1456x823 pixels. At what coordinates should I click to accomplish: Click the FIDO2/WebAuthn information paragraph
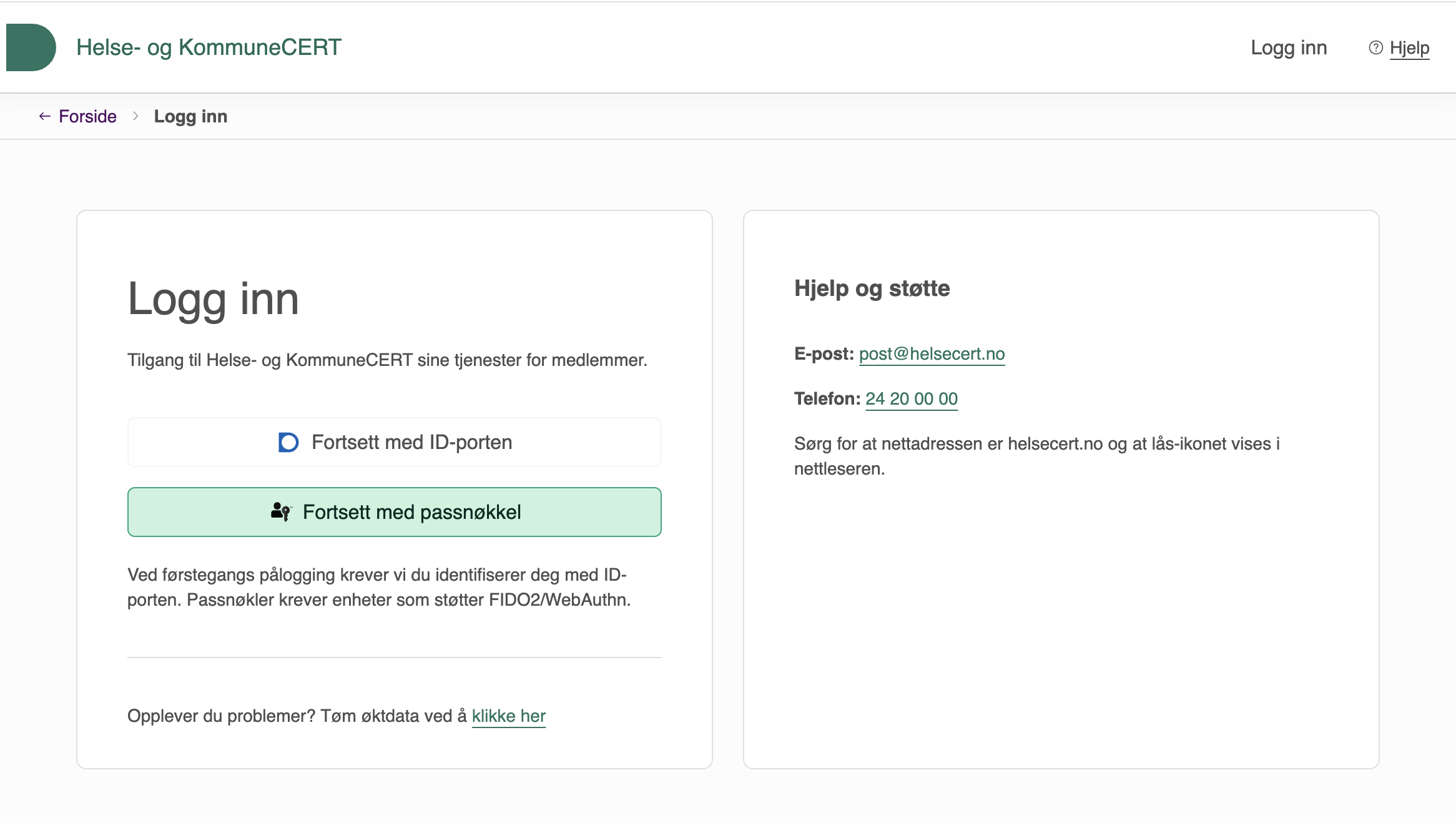pyautogui.click(x=378, y=587)
